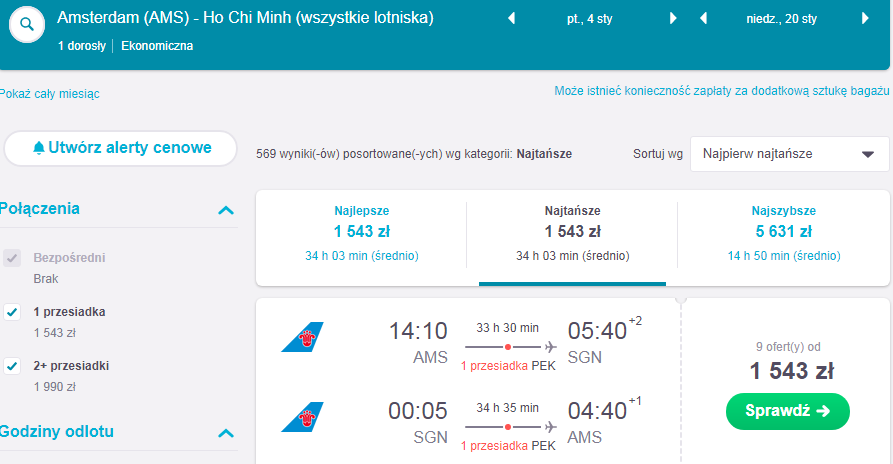
Task: Switch to the Najszybsze tab
Action: click(784, 233)
